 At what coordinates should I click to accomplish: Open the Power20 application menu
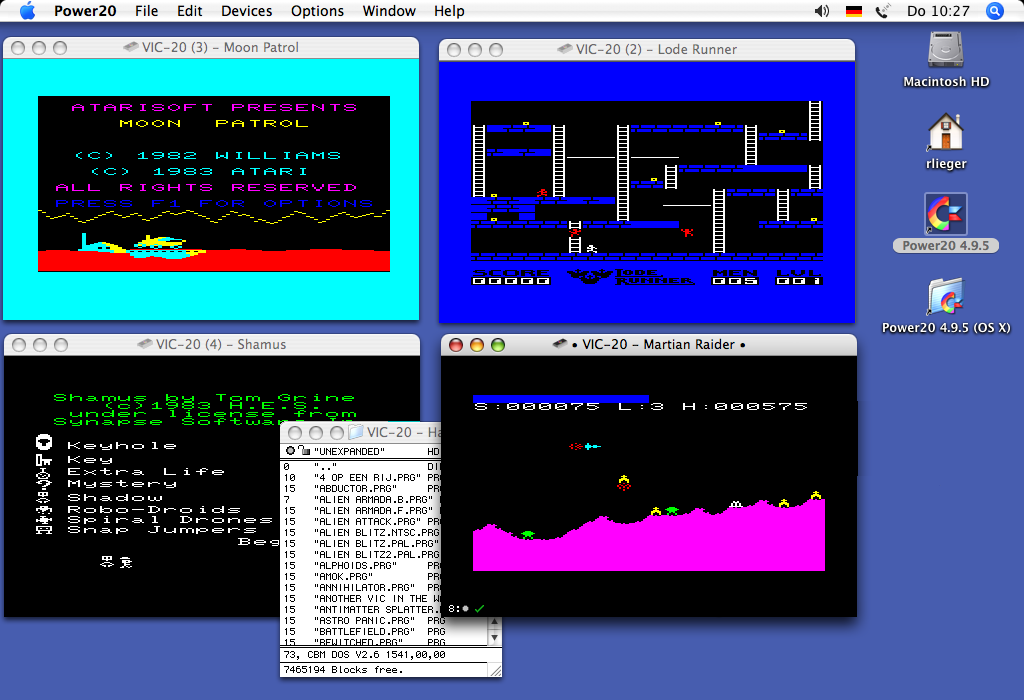coord(85,11)
